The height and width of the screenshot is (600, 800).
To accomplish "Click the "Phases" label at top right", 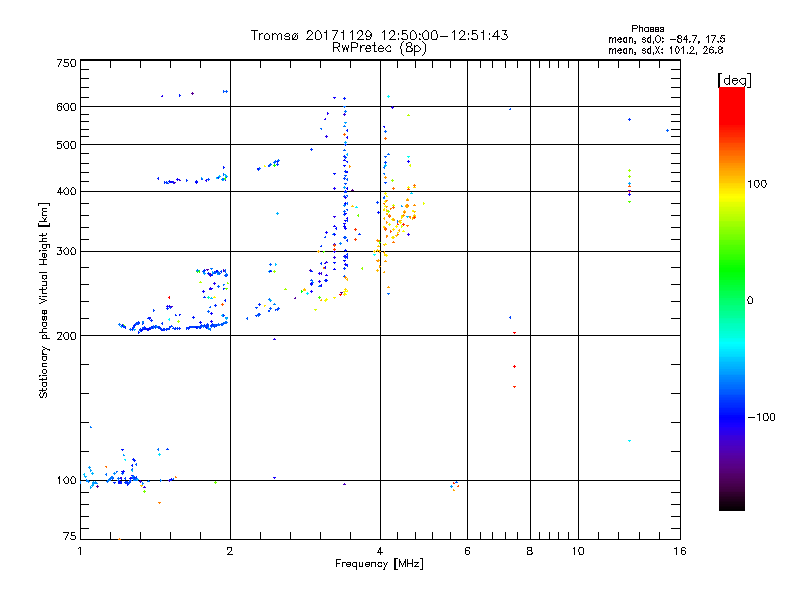I will (x=647, y=29).
